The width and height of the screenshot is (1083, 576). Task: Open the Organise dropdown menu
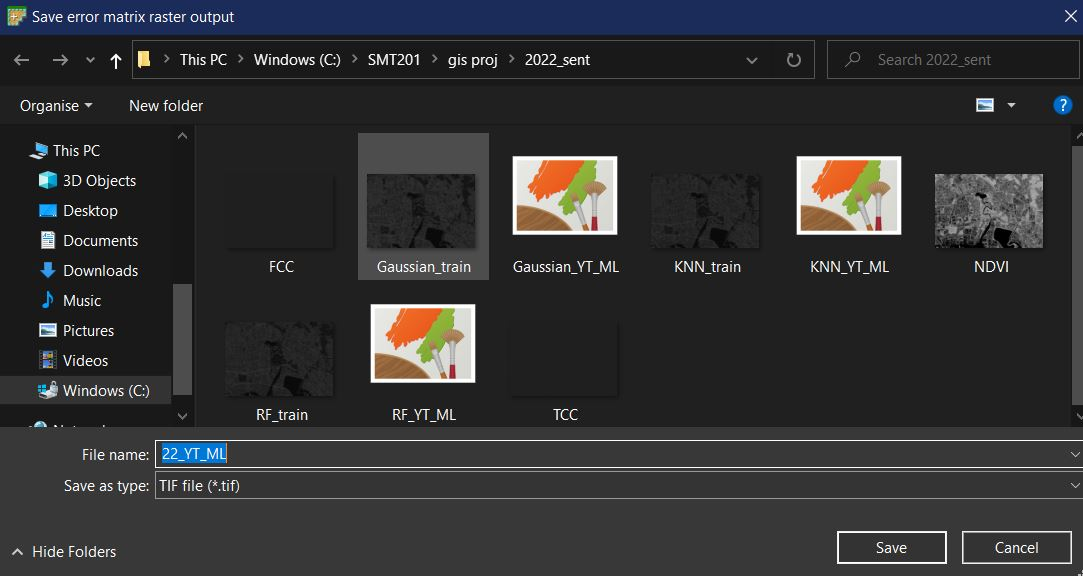56,105
